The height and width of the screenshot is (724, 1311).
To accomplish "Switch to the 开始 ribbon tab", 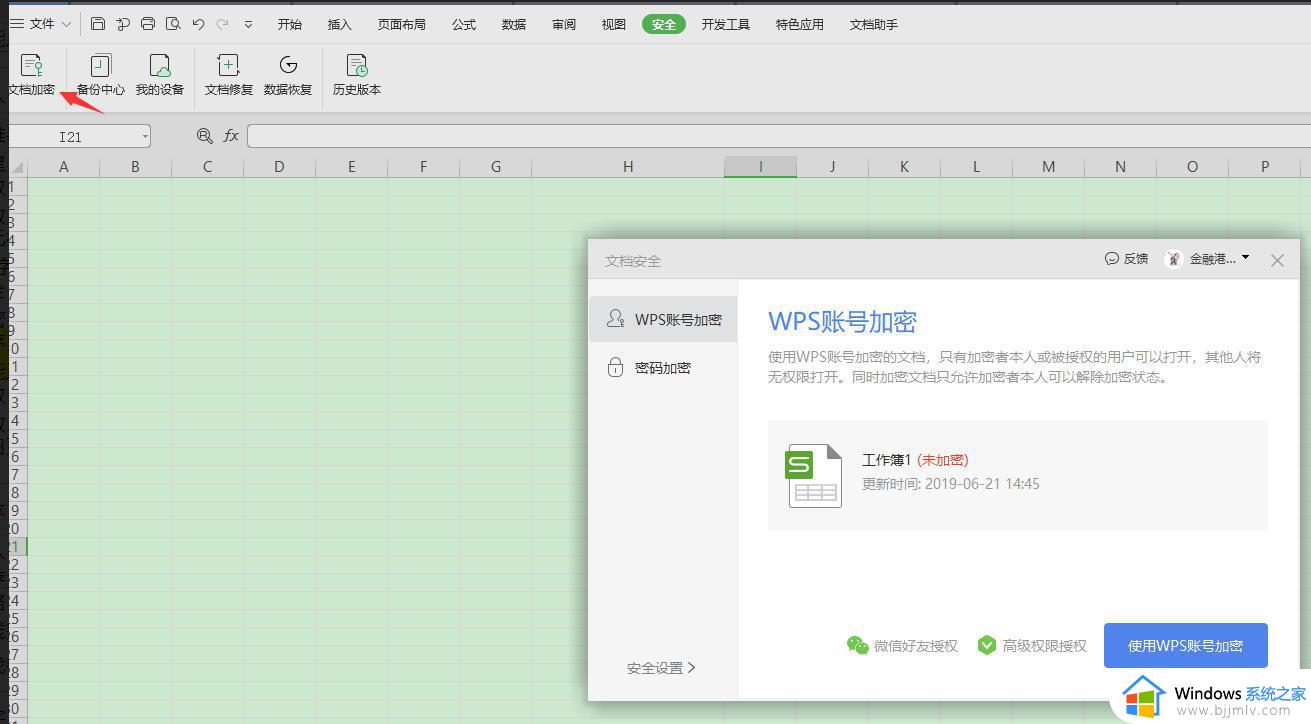I will (x=290, y=24).
